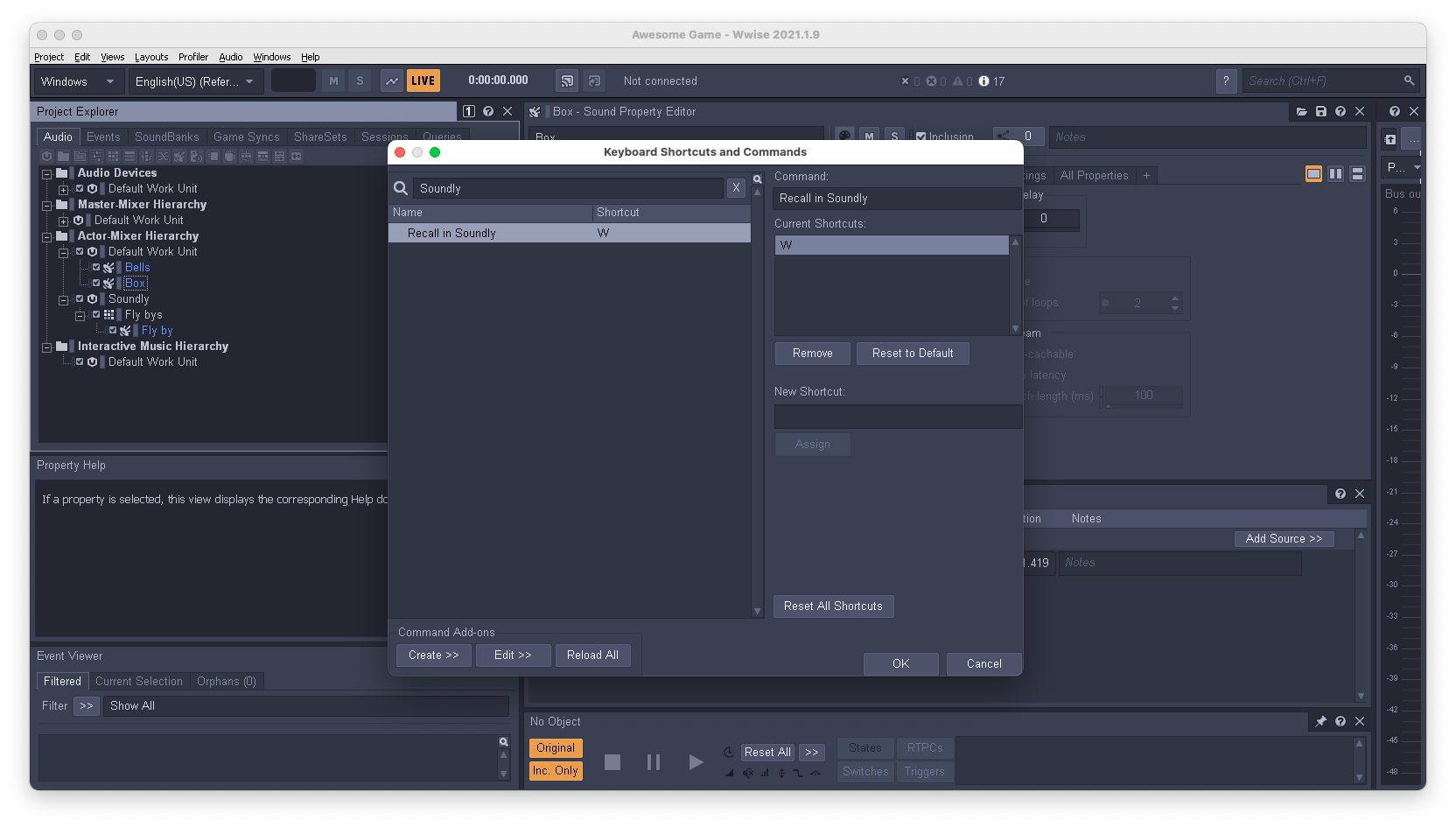This screenshot has width=1456, height=827.
Task: Click the Remote connect icon in toolbar
Action: point(567,81)
